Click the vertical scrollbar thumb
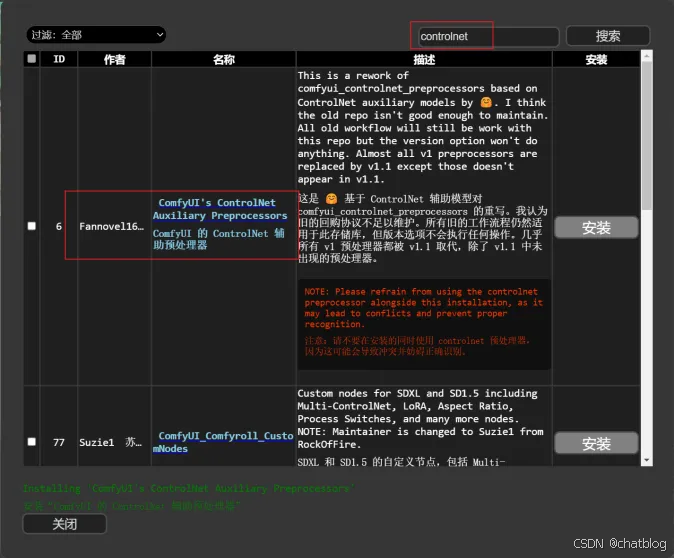 click(646, 135)
